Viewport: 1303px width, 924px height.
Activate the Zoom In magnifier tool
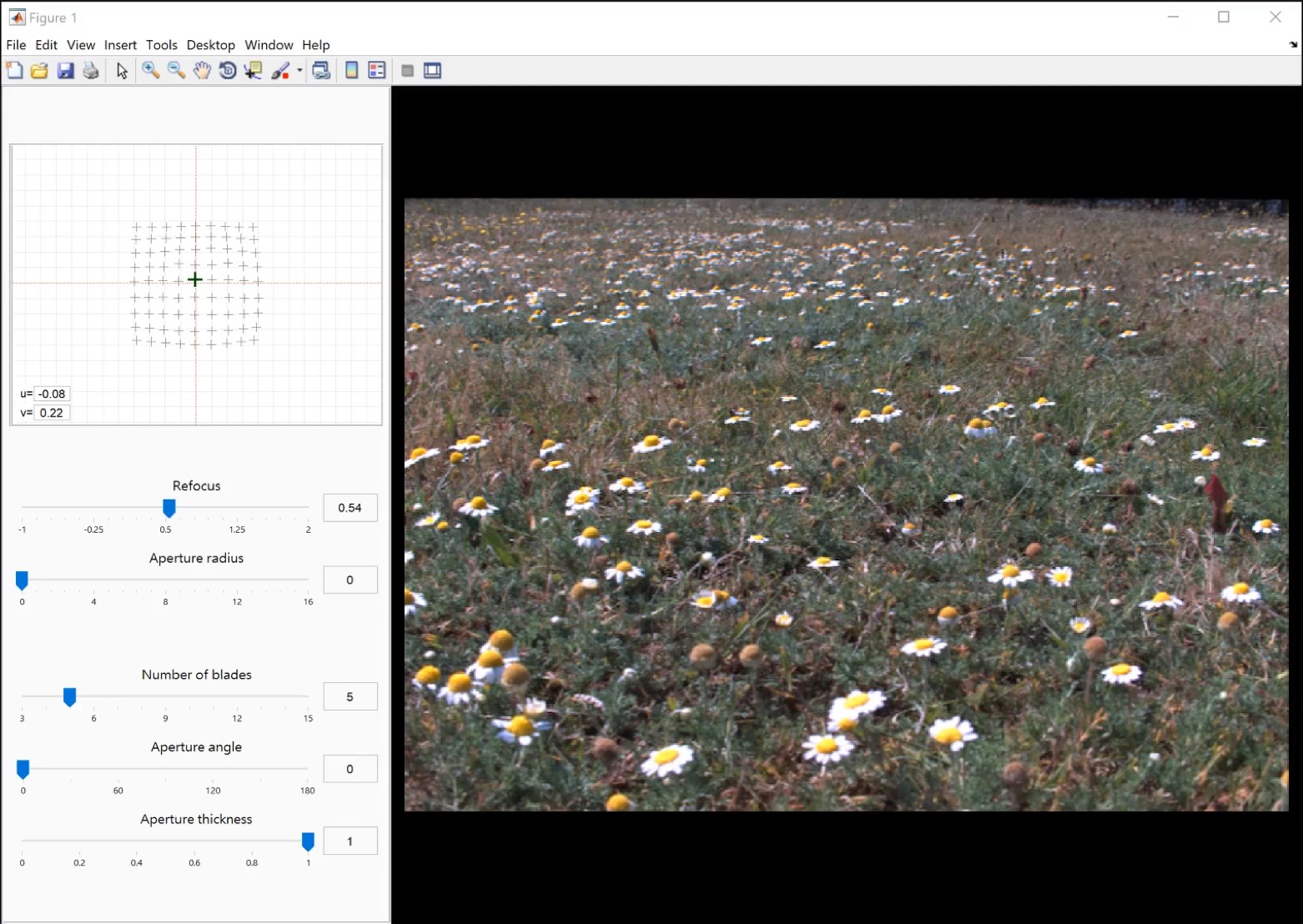150,71
